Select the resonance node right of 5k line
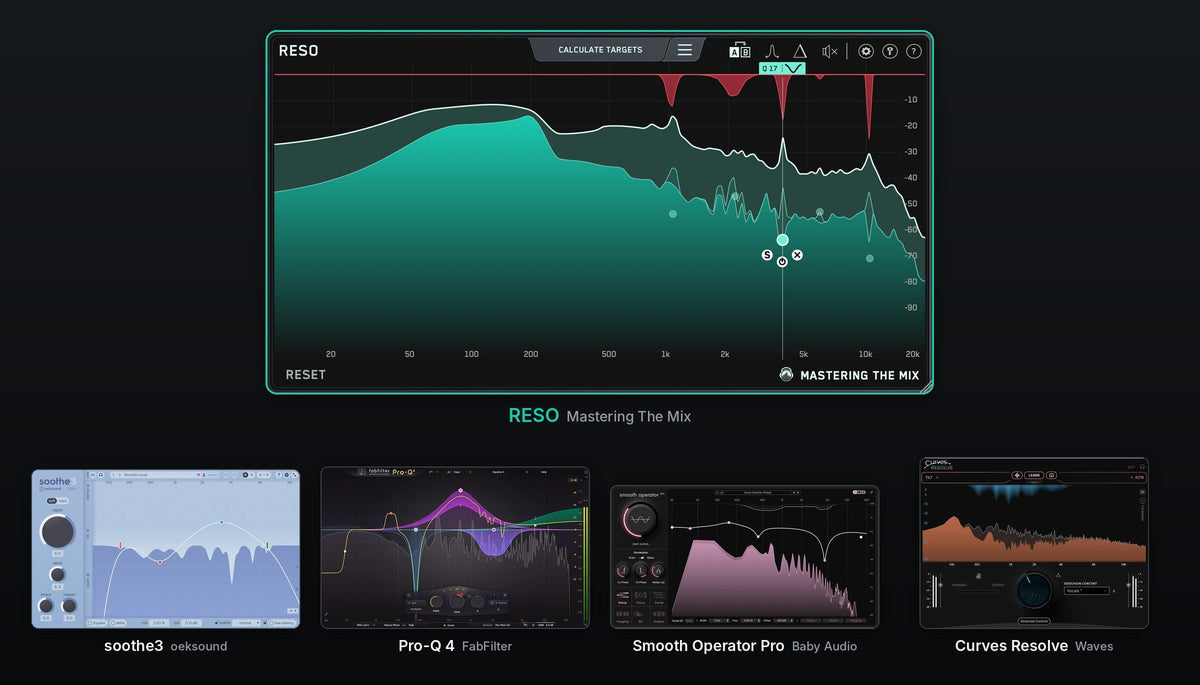 820,212
